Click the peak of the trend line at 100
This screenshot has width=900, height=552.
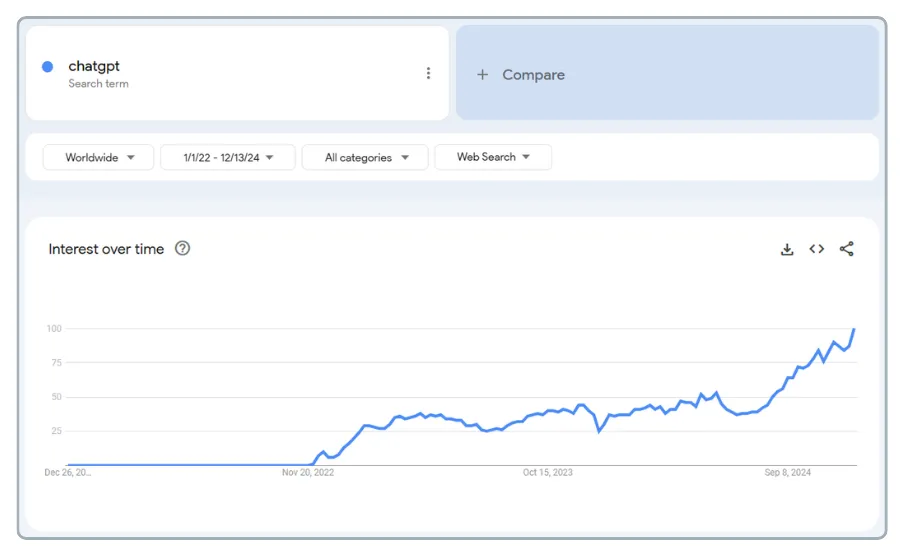click(853, 329)
